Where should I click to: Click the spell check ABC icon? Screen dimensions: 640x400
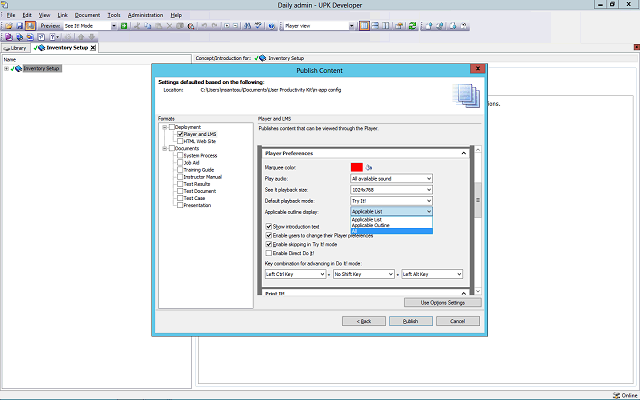258,26
